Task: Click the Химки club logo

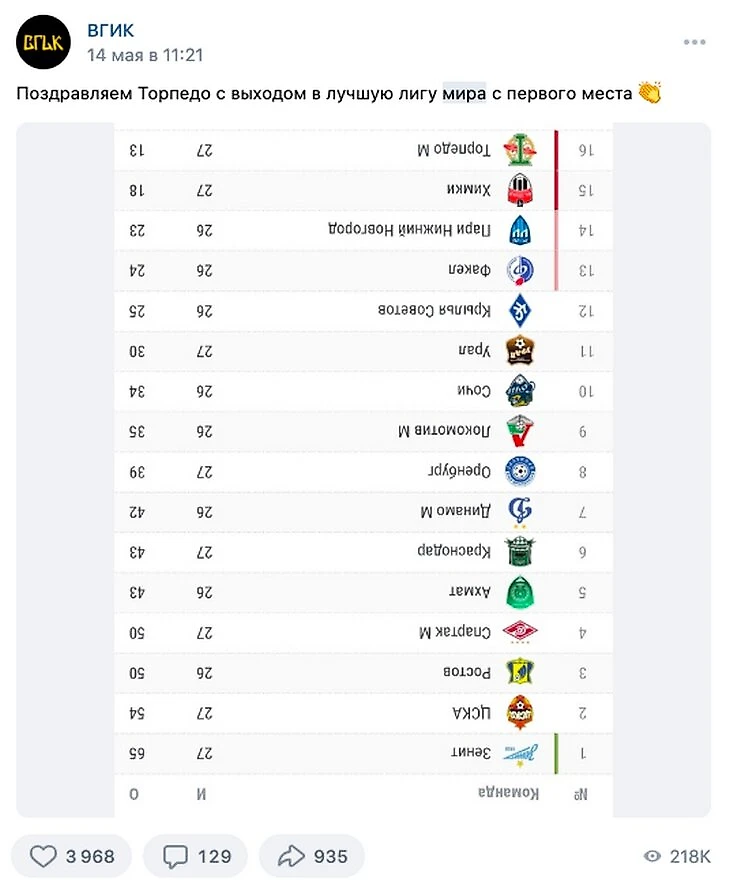Action: point(520,190)
